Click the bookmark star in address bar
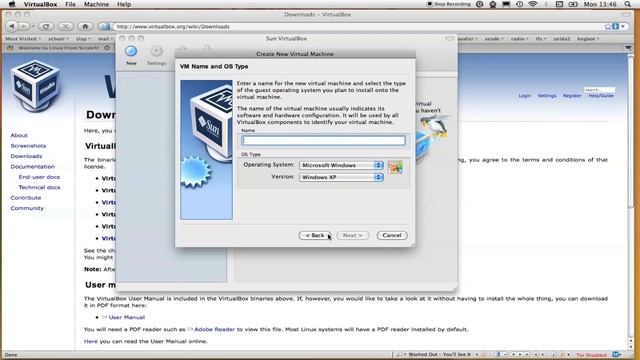The height and width of the screenshot is (360, 640). click(608, 27)
